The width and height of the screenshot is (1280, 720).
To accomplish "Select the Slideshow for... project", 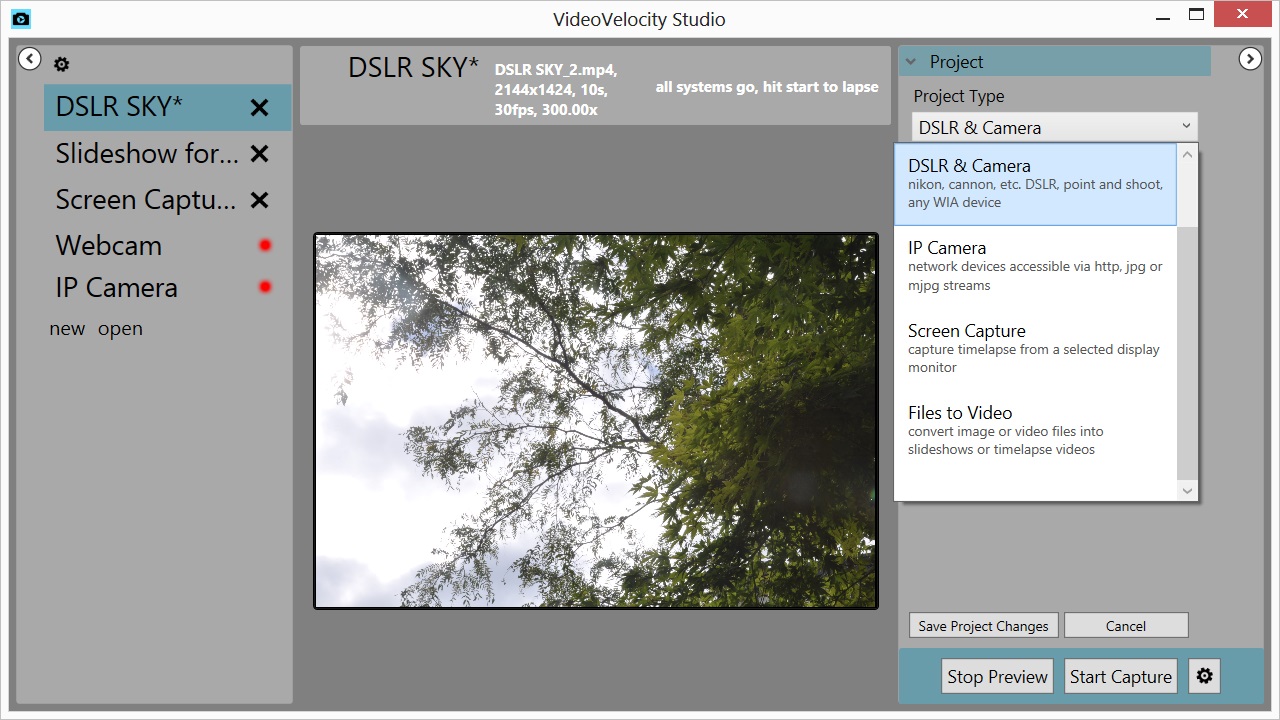I will (167, 154).
